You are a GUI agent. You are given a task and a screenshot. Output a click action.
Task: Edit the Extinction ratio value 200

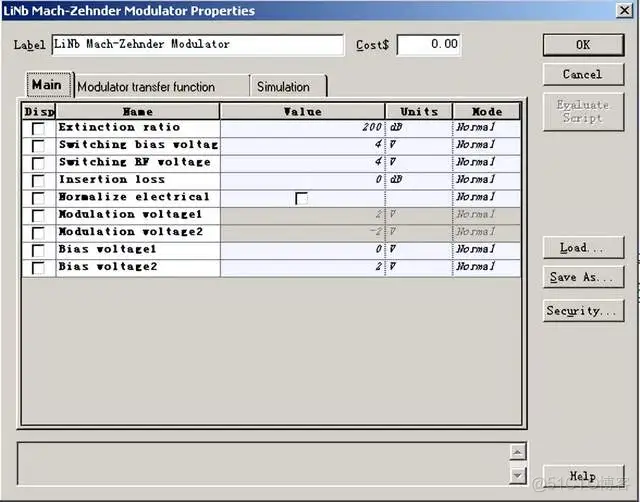(302, 128)
